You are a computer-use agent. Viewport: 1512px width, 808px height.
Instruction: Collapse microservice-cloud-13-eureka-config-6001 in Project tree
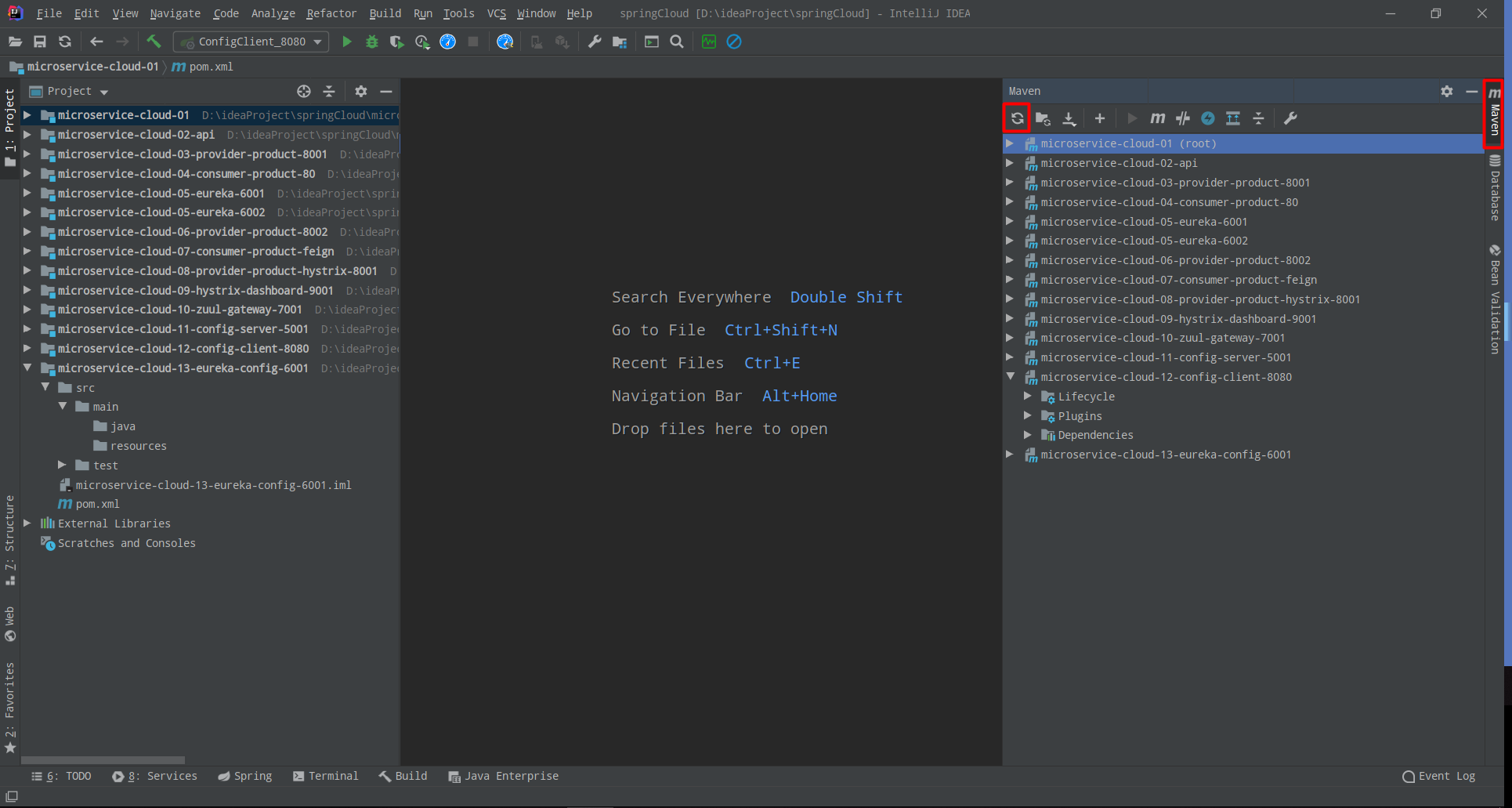pyautogui.click(x=27, y=368)
